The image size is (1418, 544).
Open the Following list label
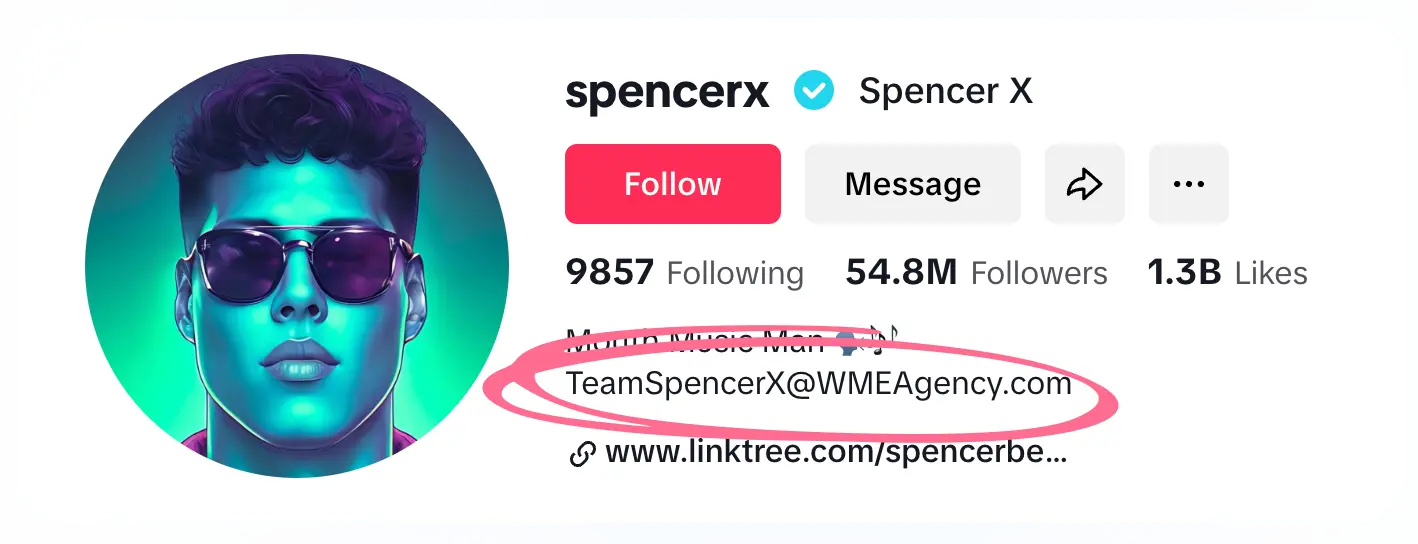click(735, 273)
